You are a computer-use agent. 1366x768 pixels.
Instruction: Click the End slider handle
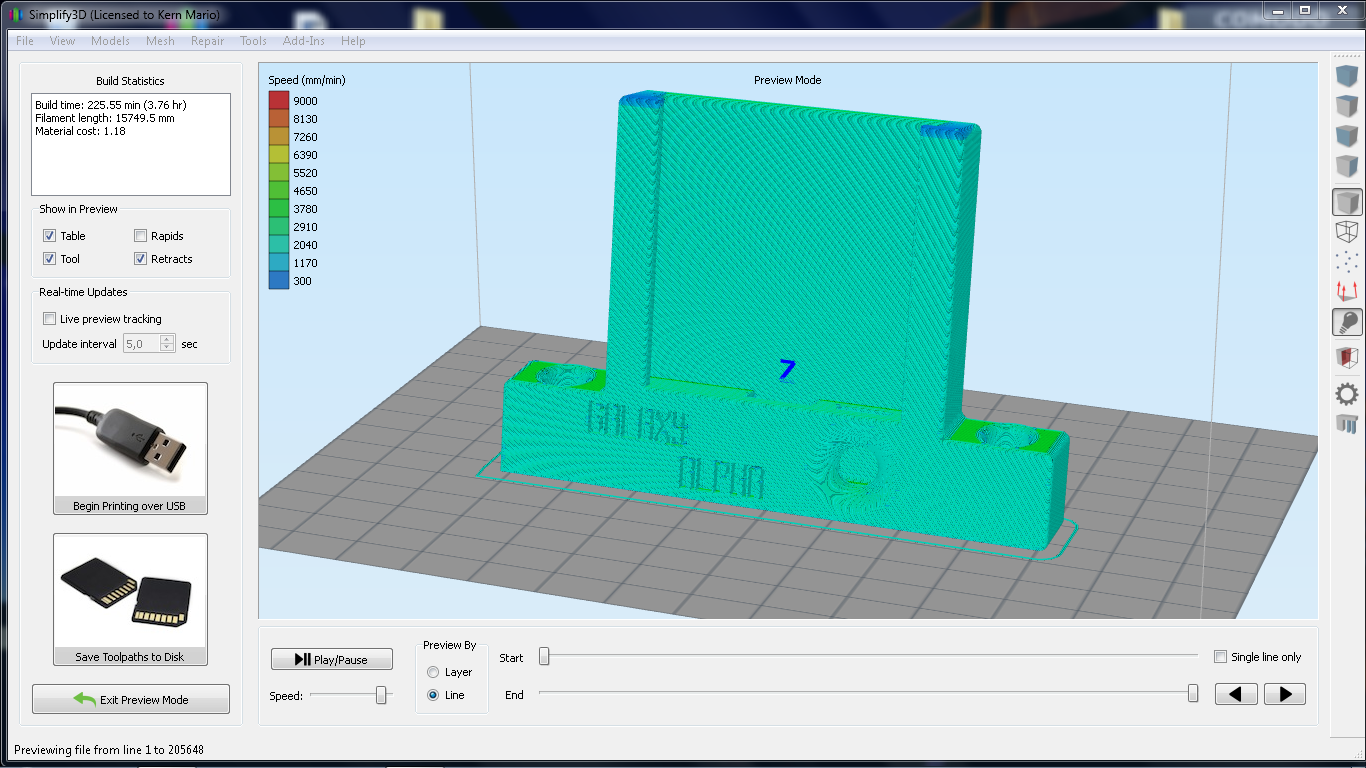pyautogui.click(x=1193, y=693)
